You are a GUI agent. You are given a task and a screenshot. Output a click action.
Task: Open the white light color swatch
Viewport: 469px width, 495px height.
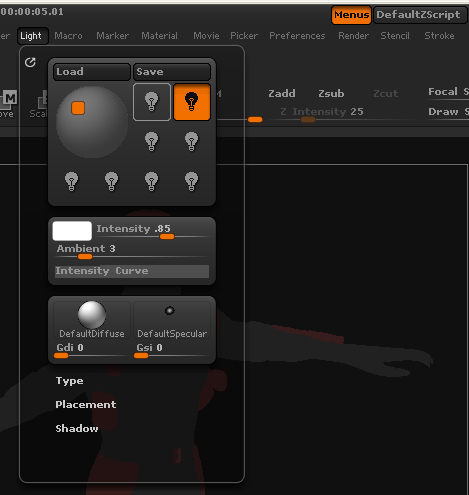(72, 231)
